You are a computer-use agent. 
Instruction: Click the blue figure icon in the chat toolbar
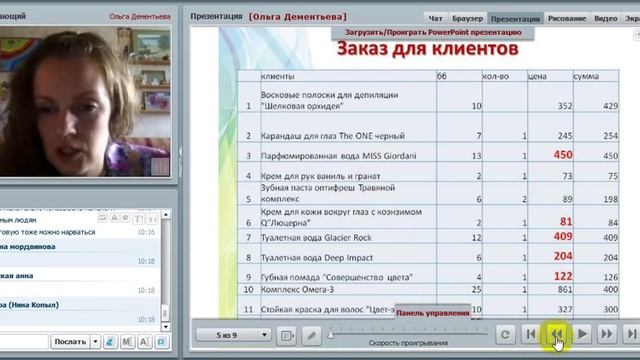point(110,342)
